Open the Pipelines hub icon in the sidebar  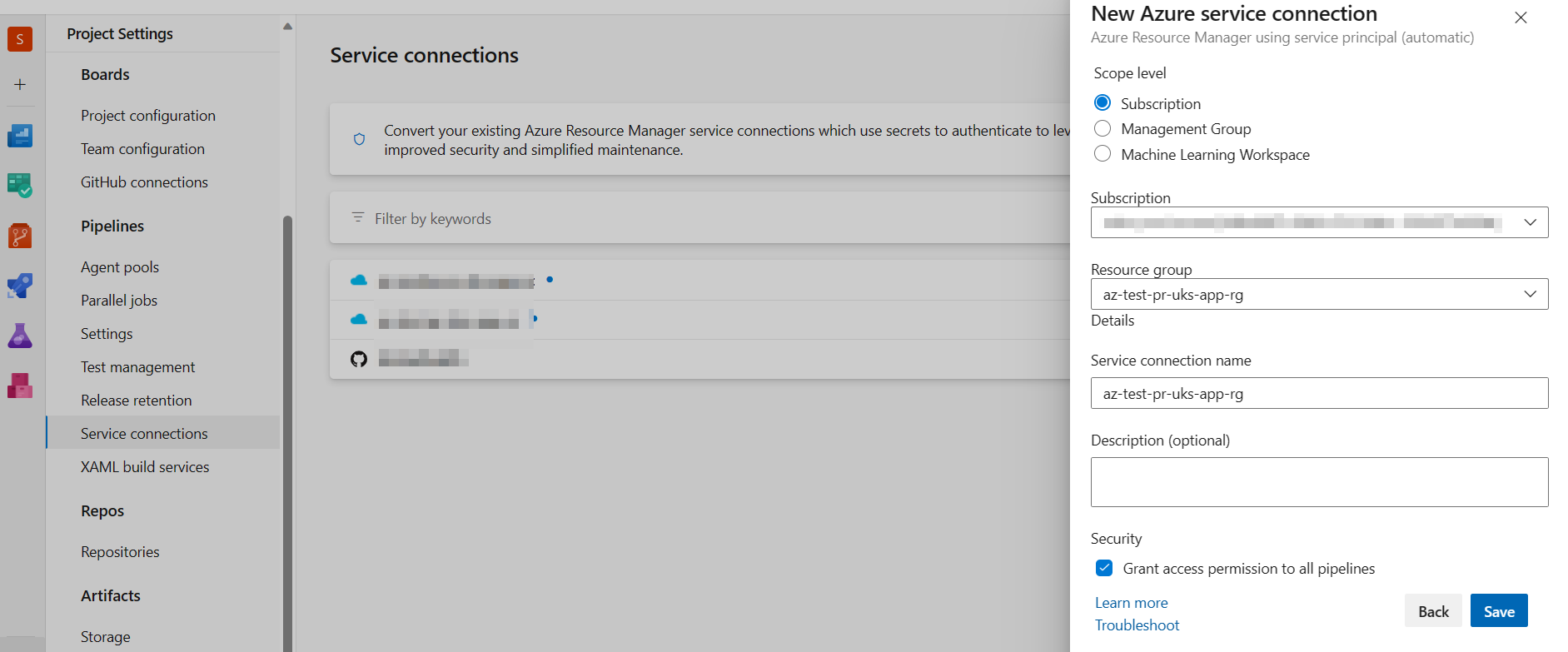point(20,286)
